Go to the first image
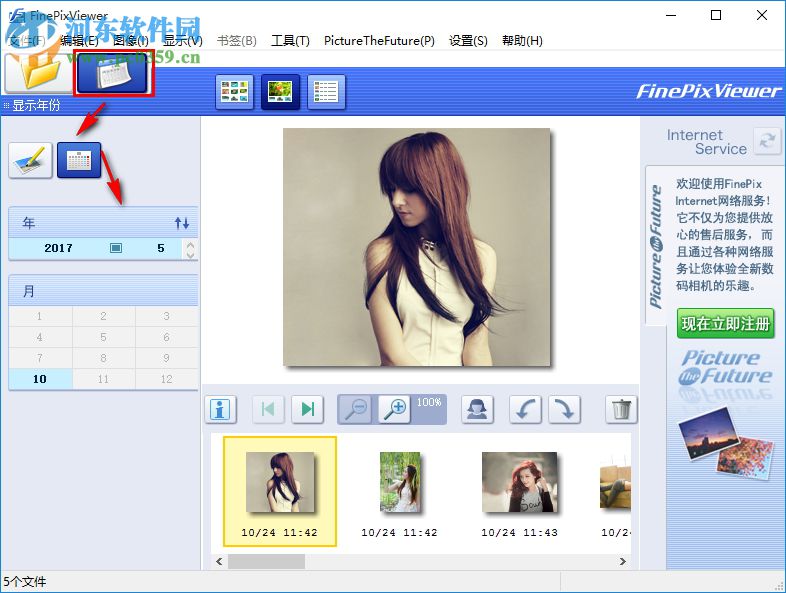 click(268, 410)
